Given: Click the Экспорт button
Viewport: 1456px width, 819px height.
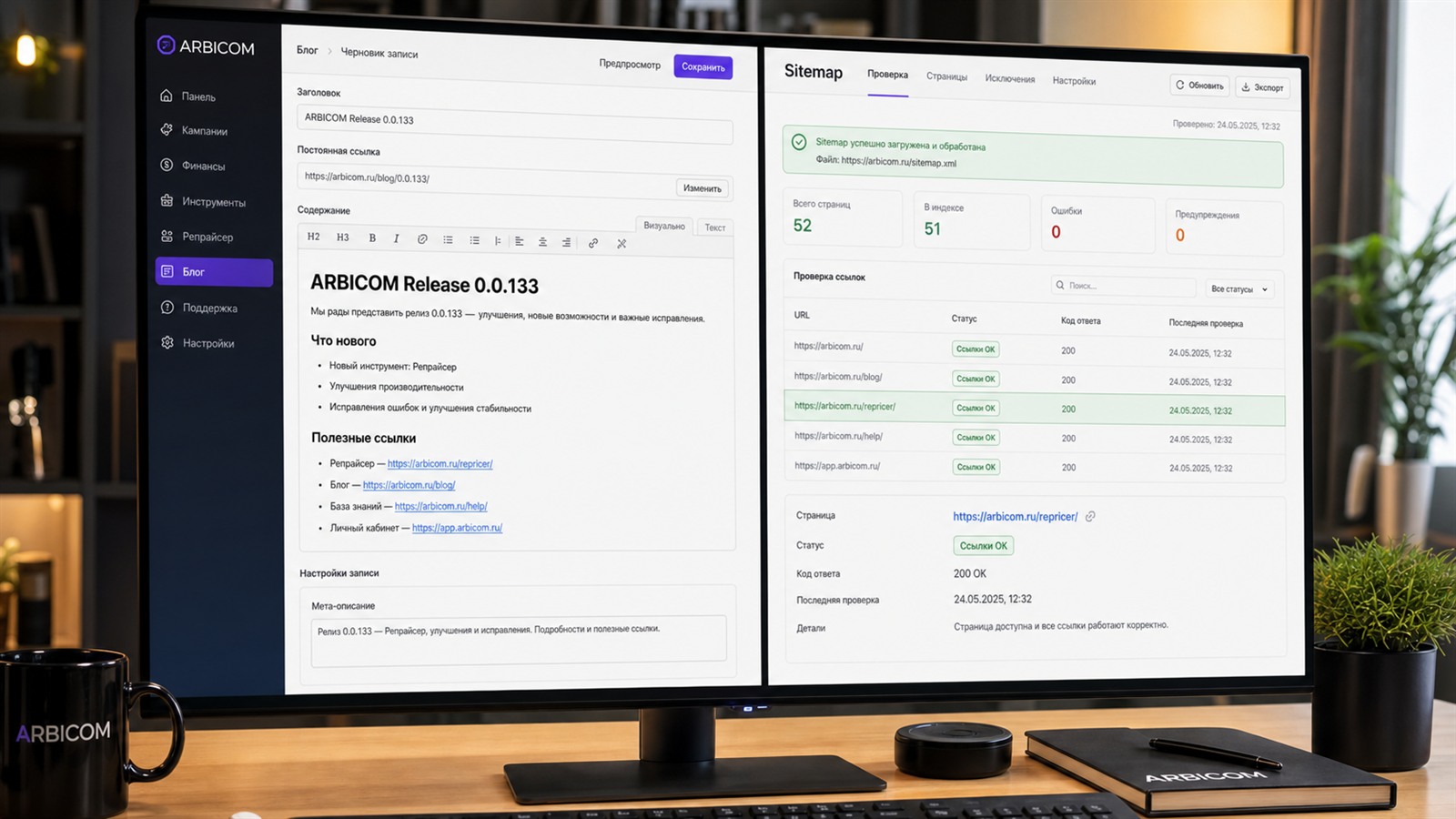Looking at the screenshot, I should 1262,87.
